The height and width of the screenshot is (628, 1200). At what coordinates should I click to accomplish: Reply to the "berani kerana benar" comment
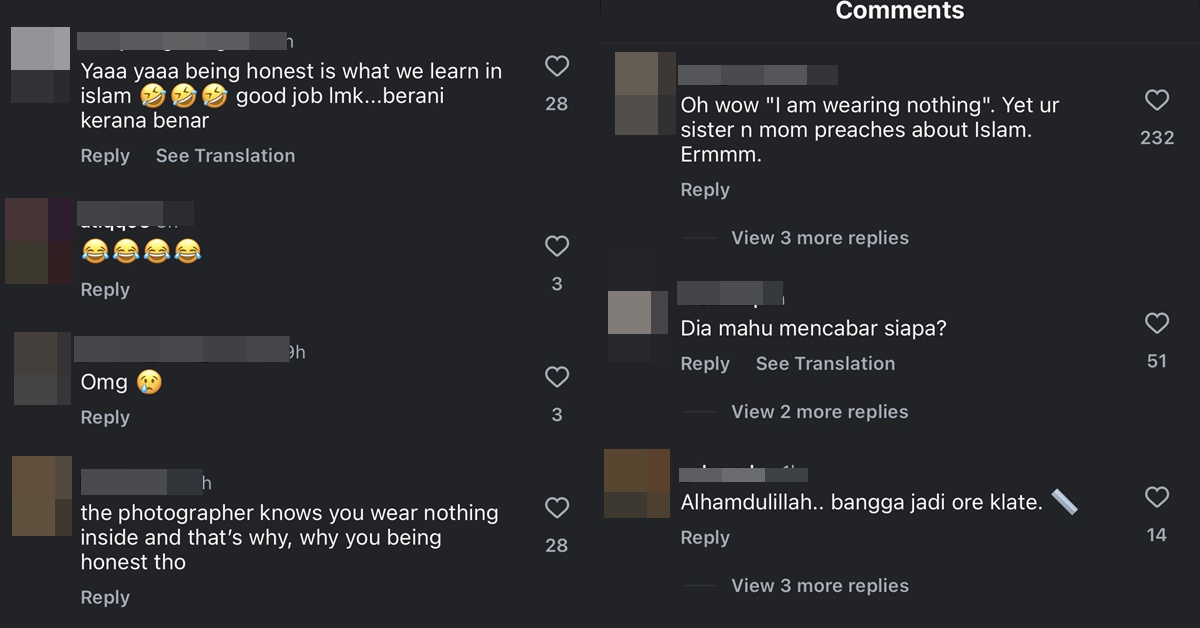(x=105, y=156)
